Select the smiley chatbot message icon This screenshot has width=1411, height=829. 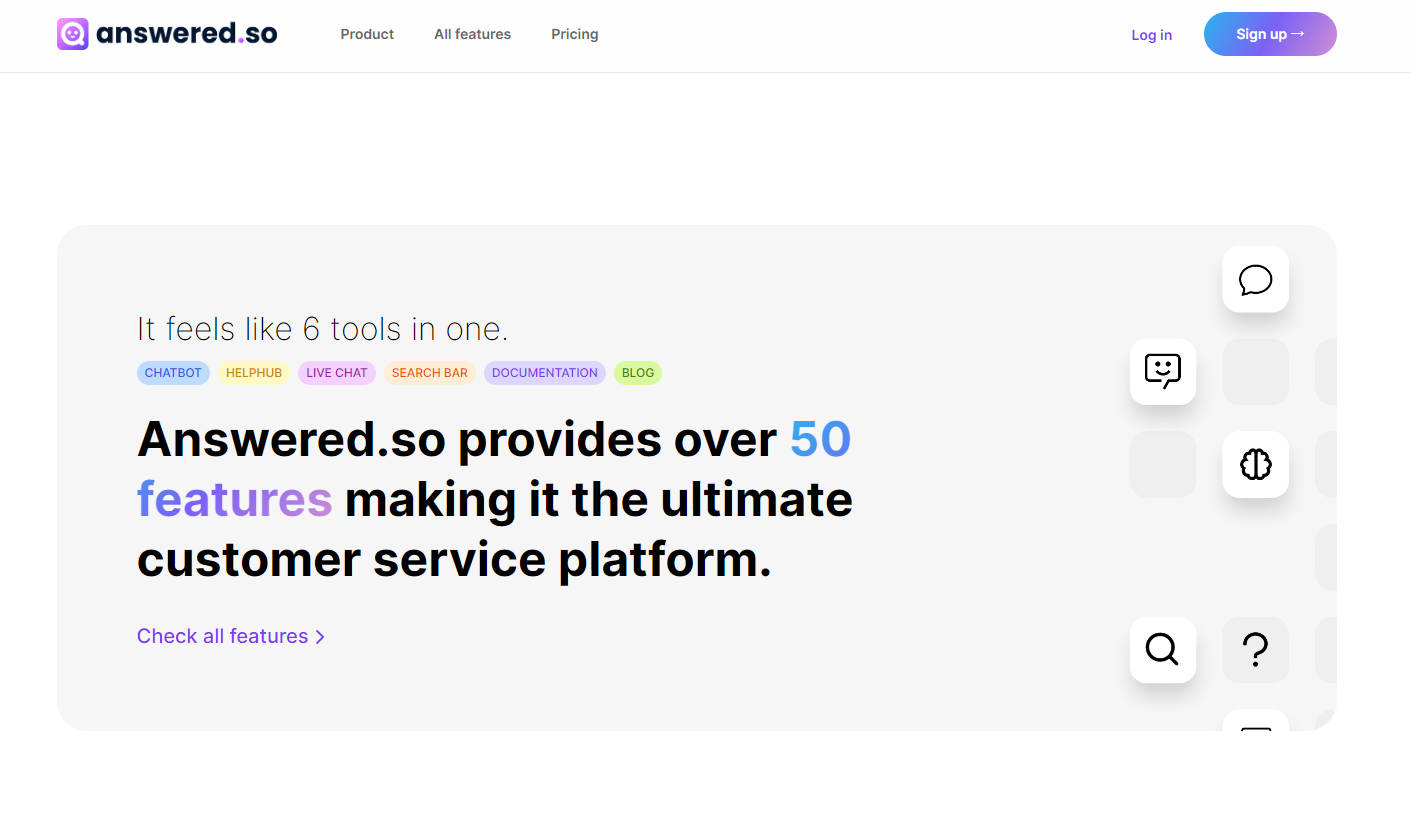coord(1163,371)
